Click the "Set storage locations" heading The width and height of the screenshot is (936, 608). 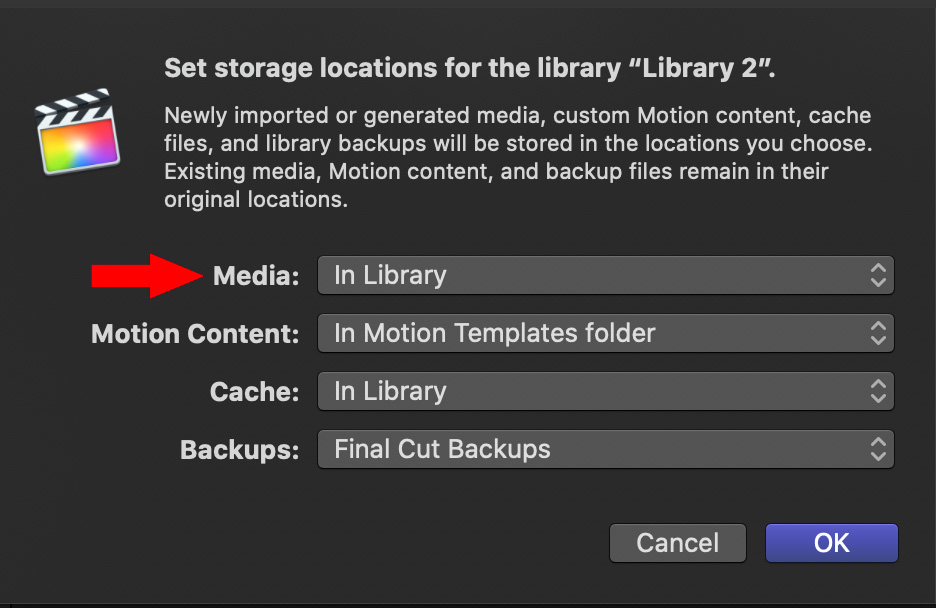click(469, 68)
